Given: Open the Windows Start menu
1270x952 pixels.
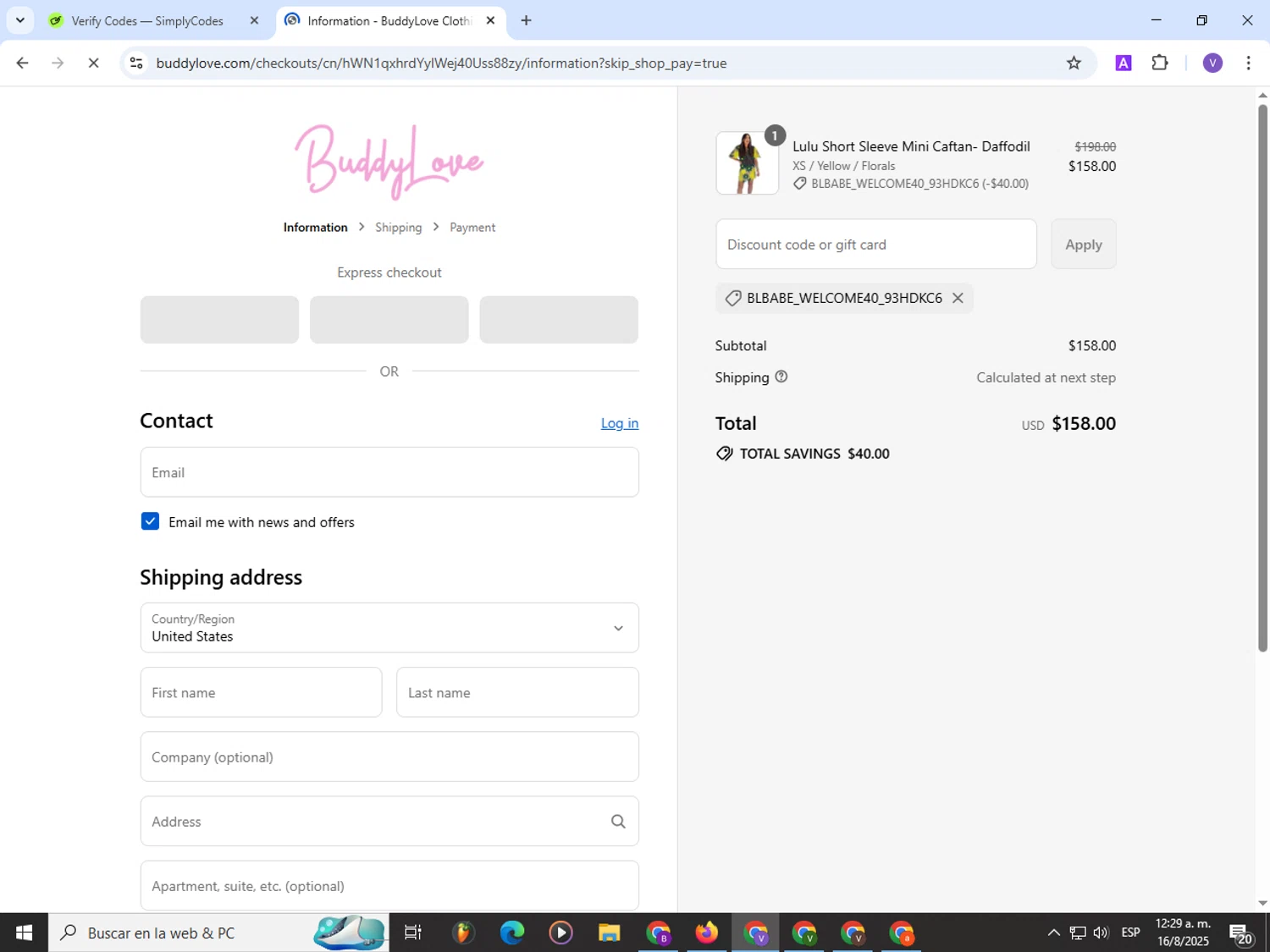Looking at the screenshot, I should tap(24, 933).
